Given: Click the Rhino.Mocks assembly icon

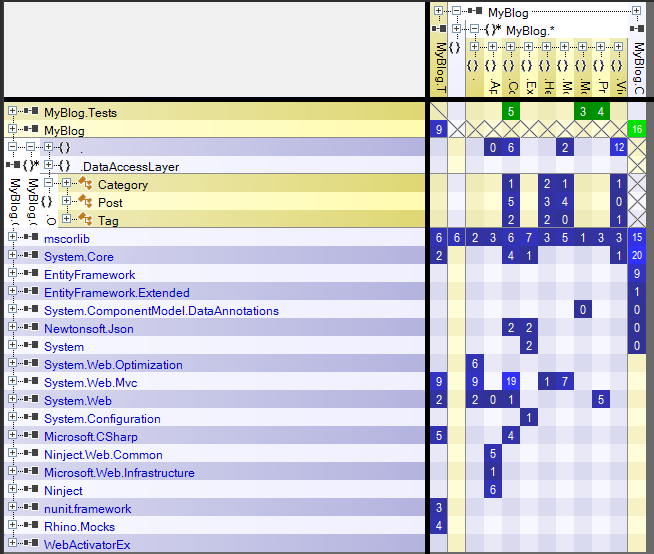Looking at the screenshot, I should pos(31,524).
